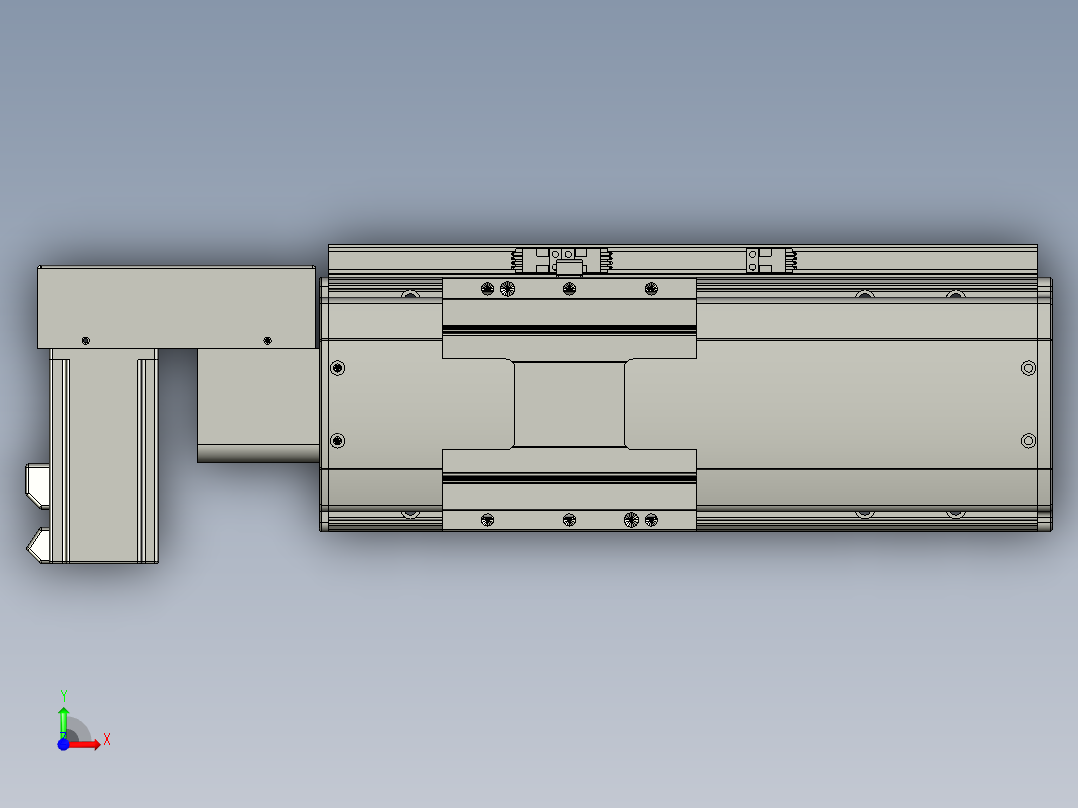The image size is (1078, 808).
Task: Select the right screw on the motor cover
Action: tap(267, 340)
